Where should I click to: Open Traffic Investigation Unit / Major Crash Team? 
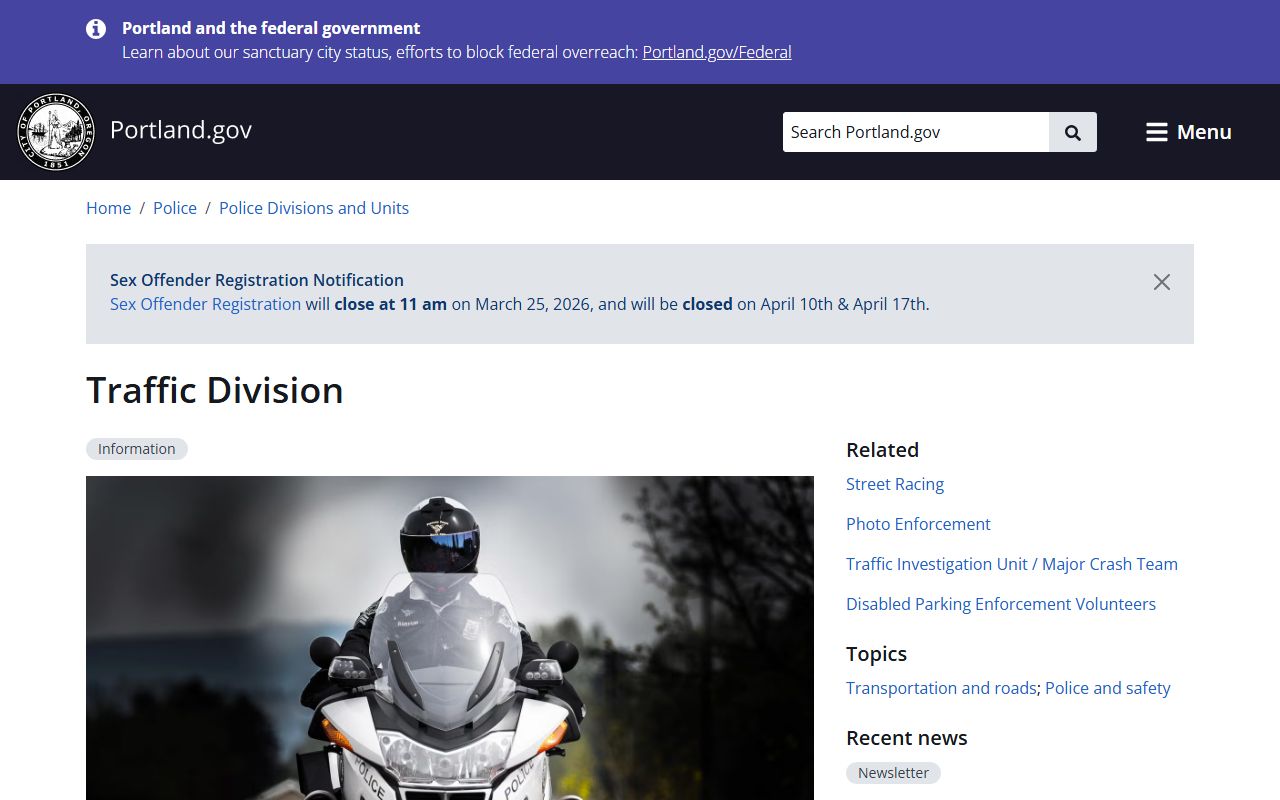1012,564
